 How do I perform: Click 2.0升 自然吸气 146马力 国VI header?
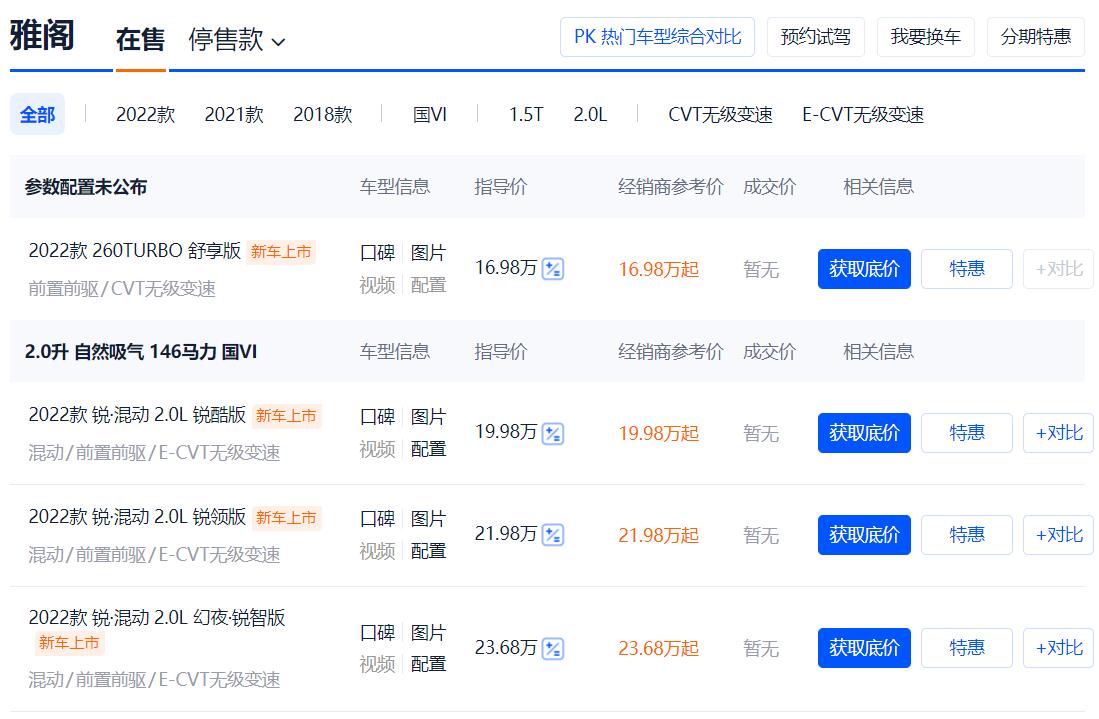(x=141, y=352)
